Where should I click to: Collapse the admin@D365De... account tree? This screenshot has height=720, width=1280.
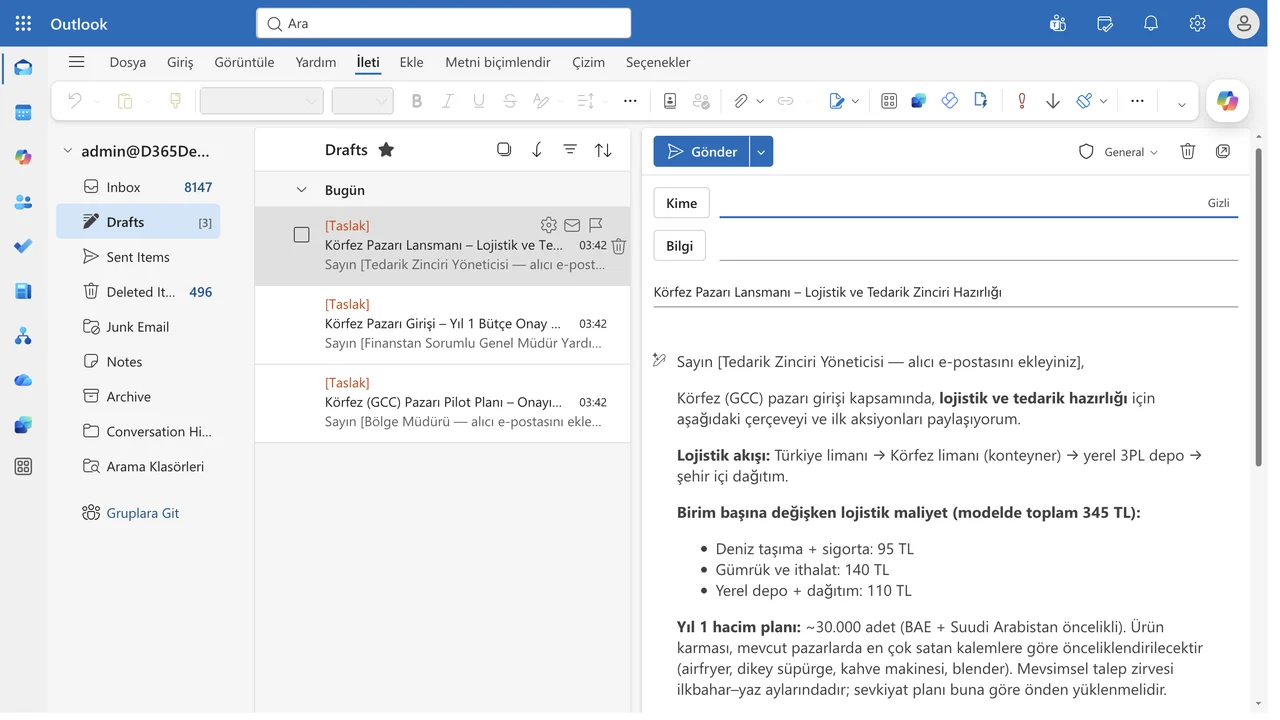tap(67, 151)
